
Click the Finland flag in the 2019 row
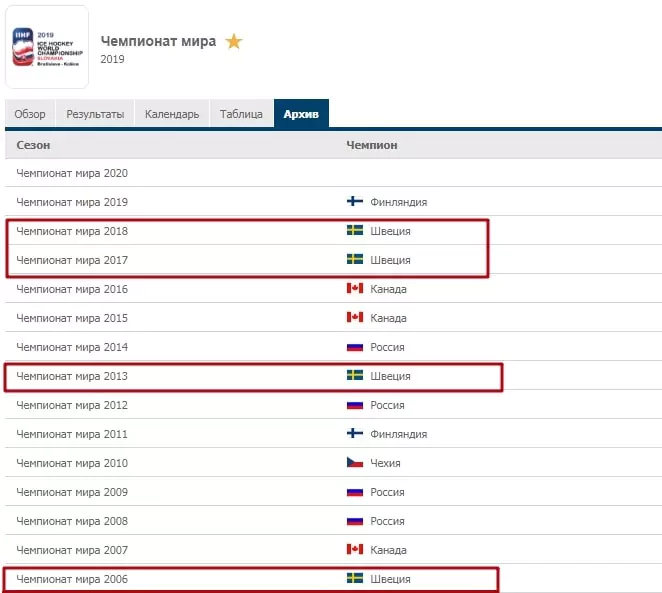coord(355,201)
